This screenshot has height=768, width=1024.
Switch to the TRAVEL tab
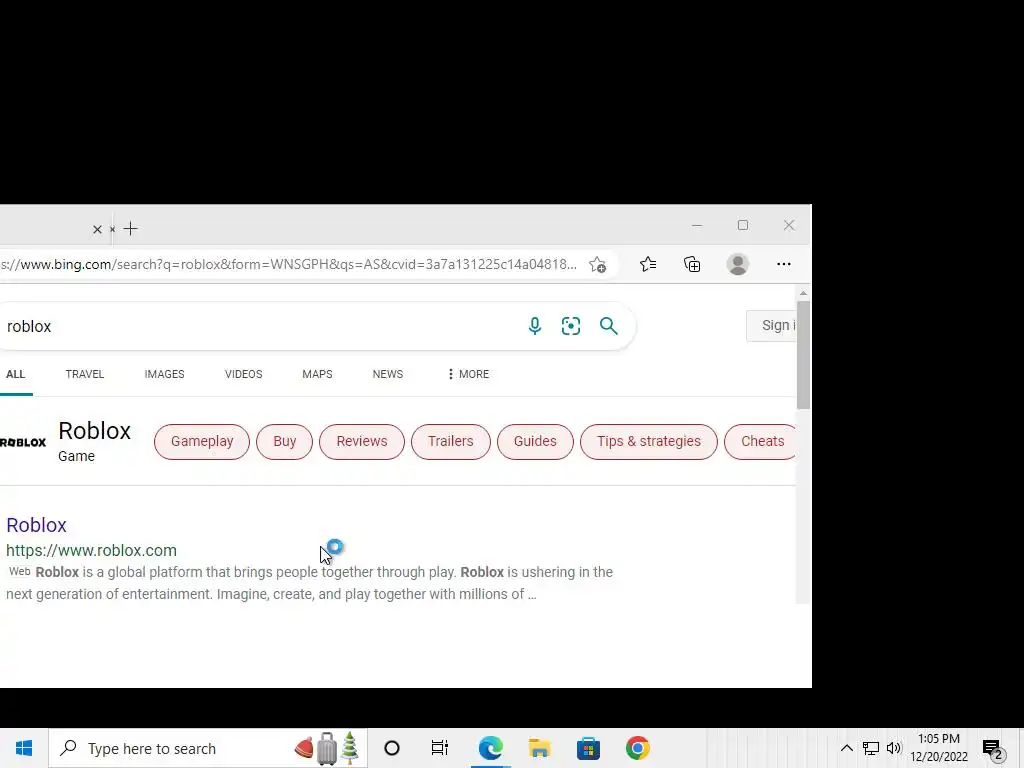(84, 374)
